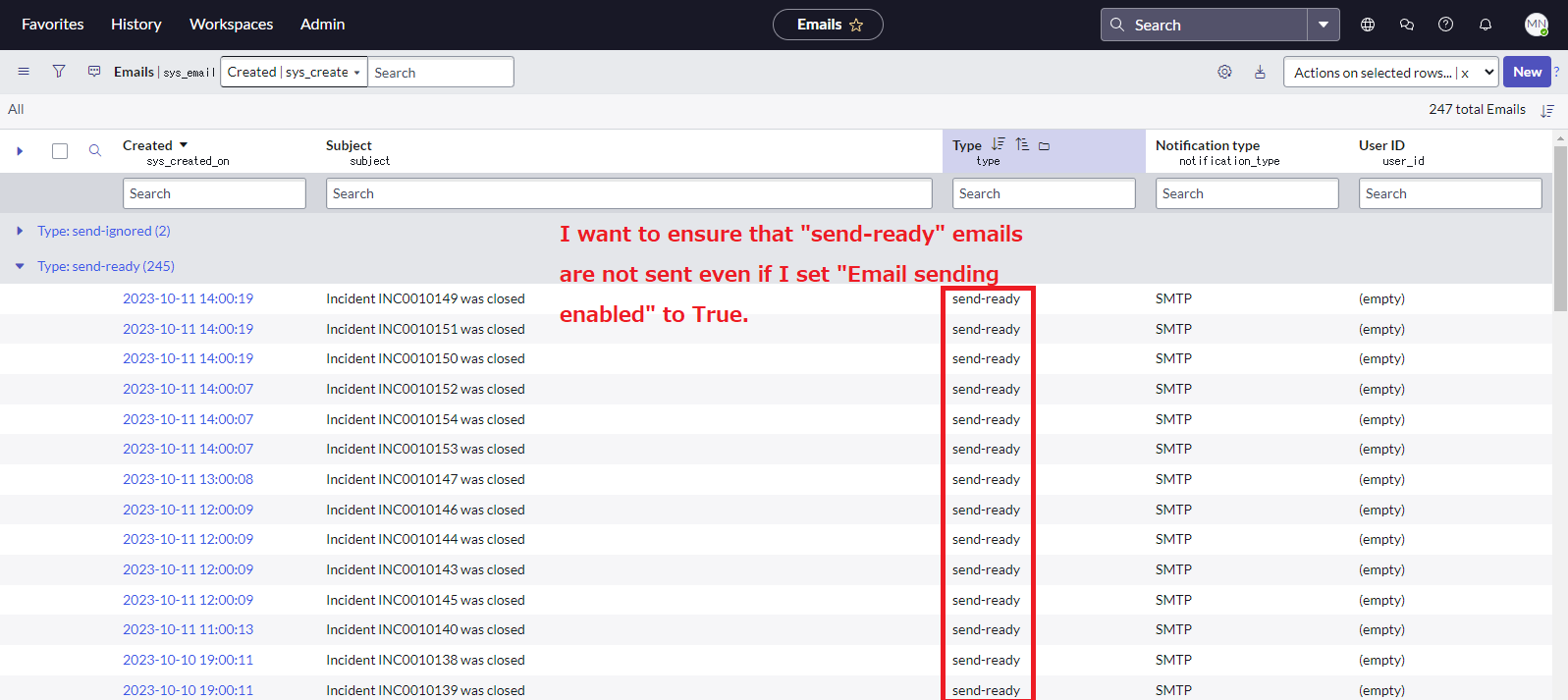
Task: Click the vertical scrollbar of the list
Action: tap(1560, 229)
